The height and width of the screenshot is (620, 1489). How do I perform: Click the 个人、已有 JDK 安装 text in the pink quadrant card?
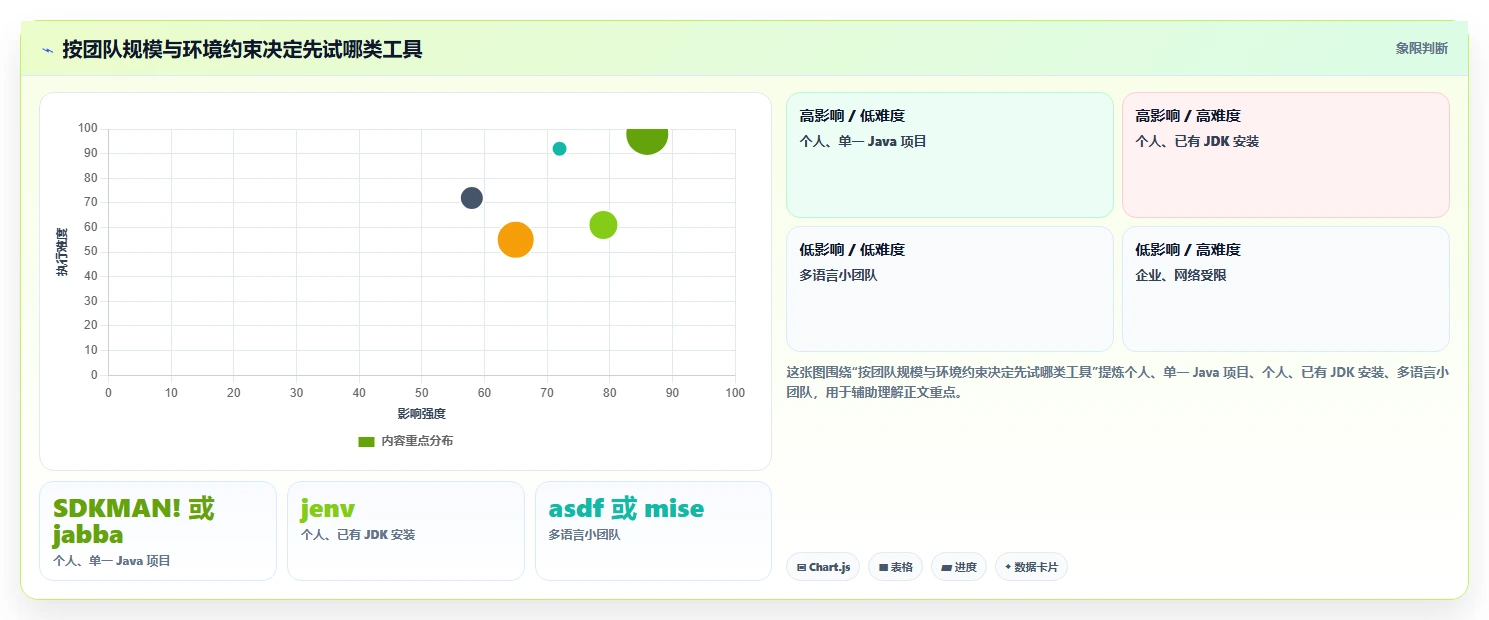(1197, 141)
